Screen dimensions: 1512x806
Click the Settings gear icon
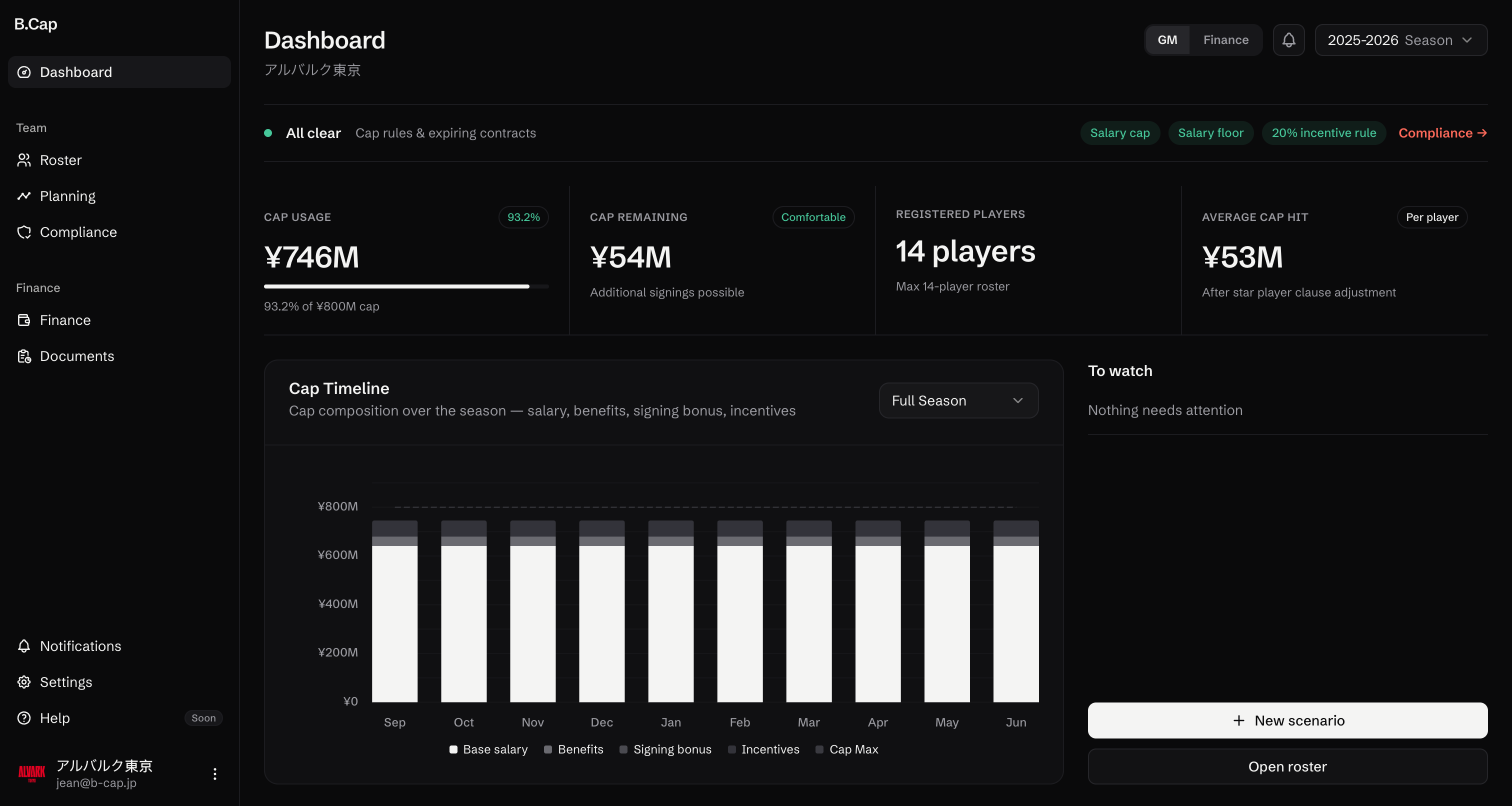point(24,682)
